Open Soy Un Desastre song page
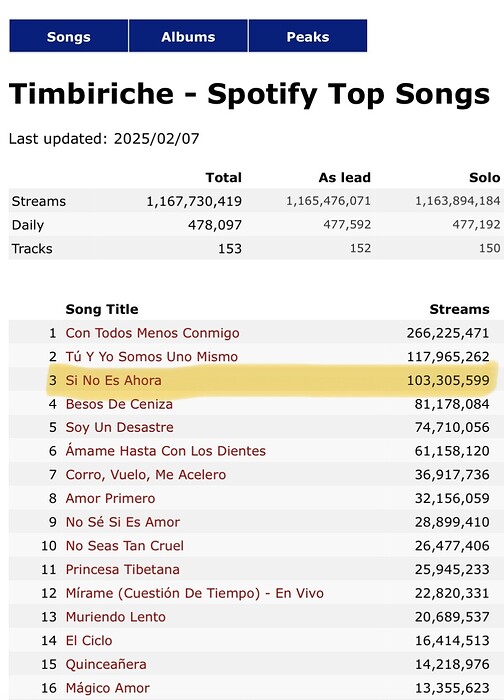Image resolution: width=504 pixels, height=700 pixels. tap(119, 427)
